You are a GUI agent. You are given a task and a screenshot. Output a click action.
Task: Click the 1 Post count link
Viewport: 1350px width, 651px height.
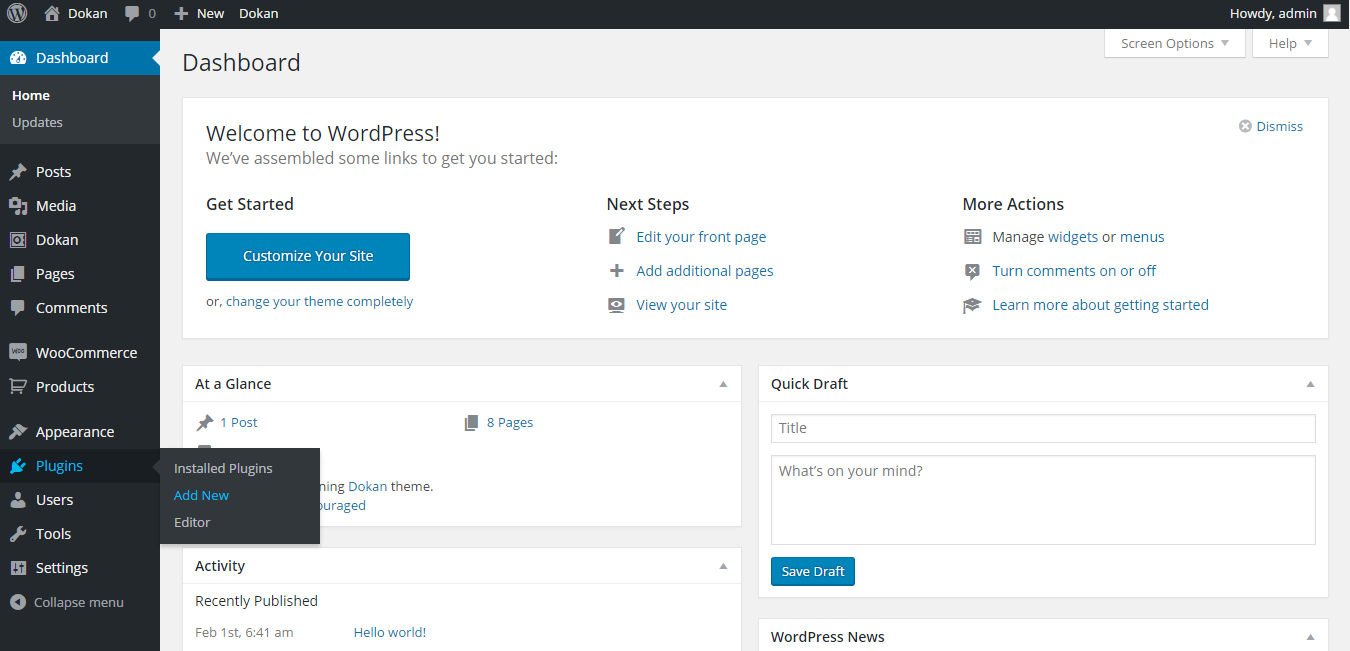239,423
